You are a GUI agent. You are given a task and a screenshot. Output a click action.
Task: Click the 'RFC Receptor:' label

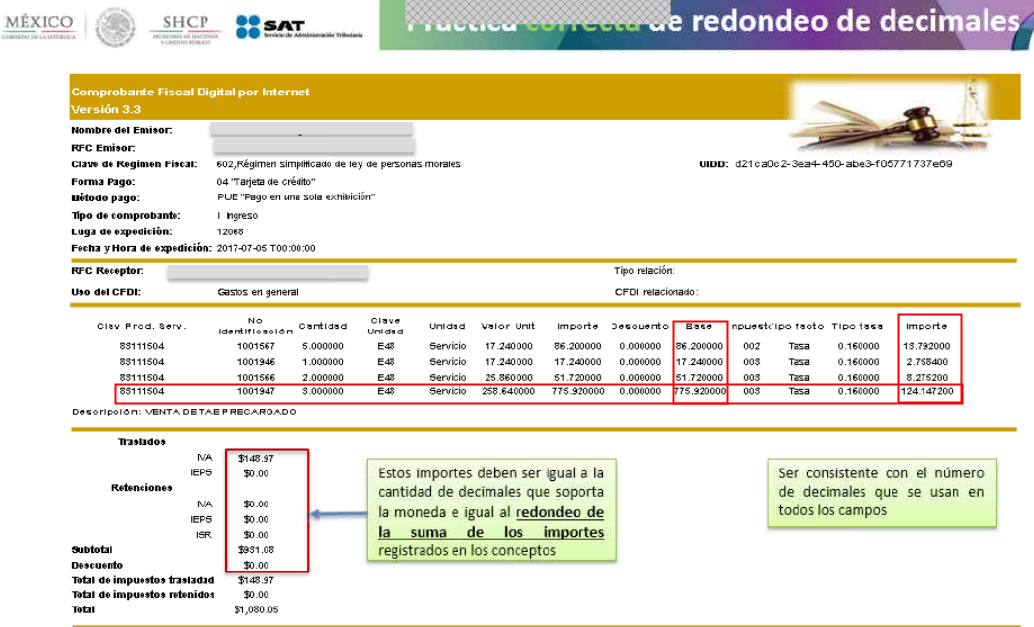(107, 270)
